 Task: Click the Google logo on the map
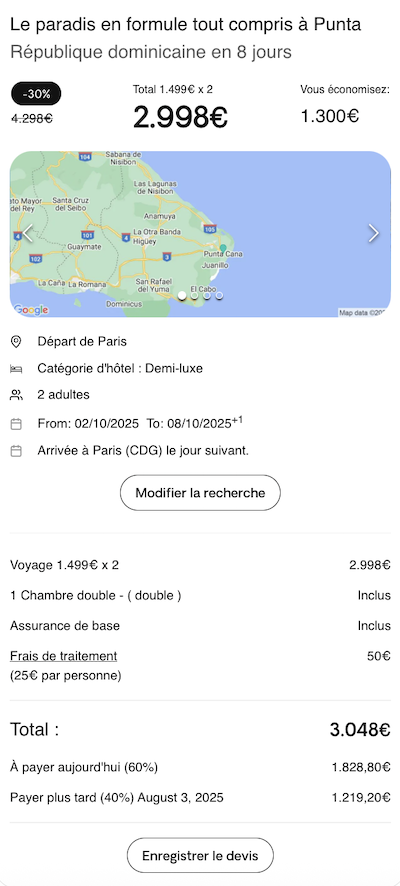pyautogui.click(x=31, y=310)
